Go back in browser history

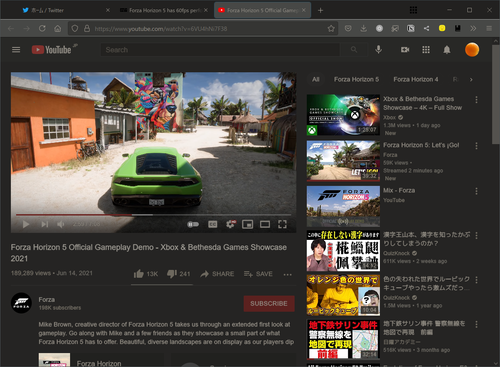coord(11,28)
